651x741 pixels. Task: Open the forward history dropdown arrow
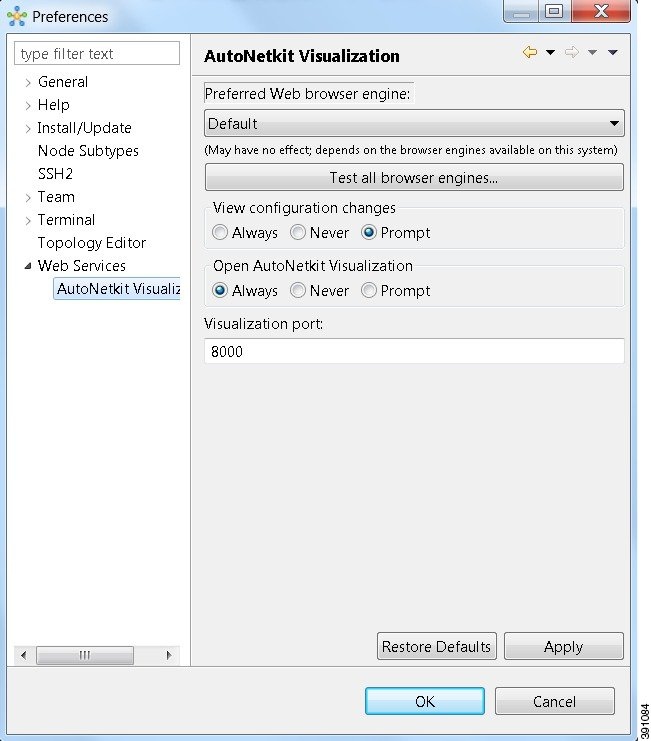pos(592,52)
